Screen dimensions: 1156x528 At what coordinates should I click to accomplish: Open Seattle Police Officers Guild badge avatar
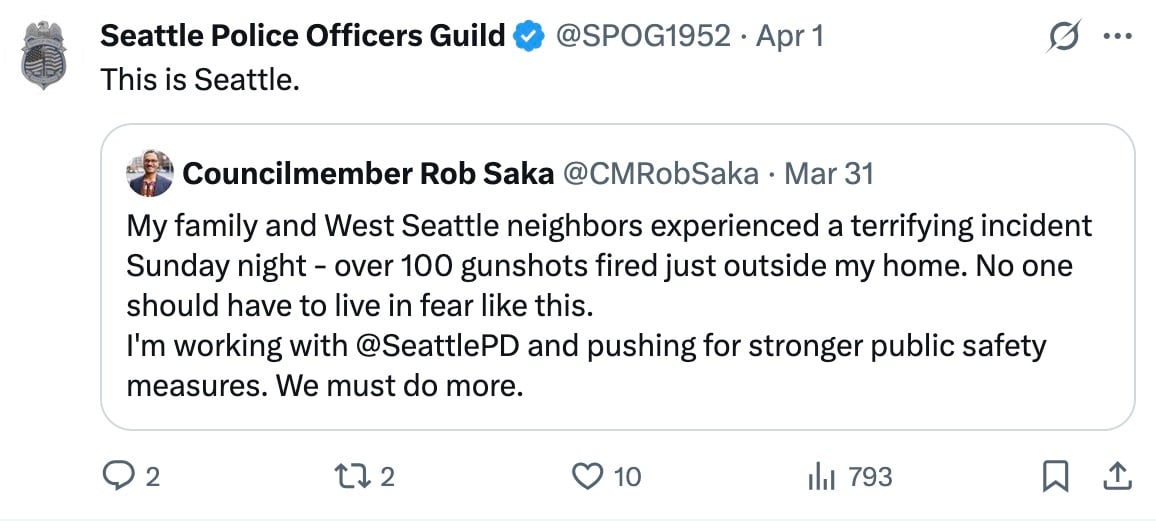coord(44,55)
